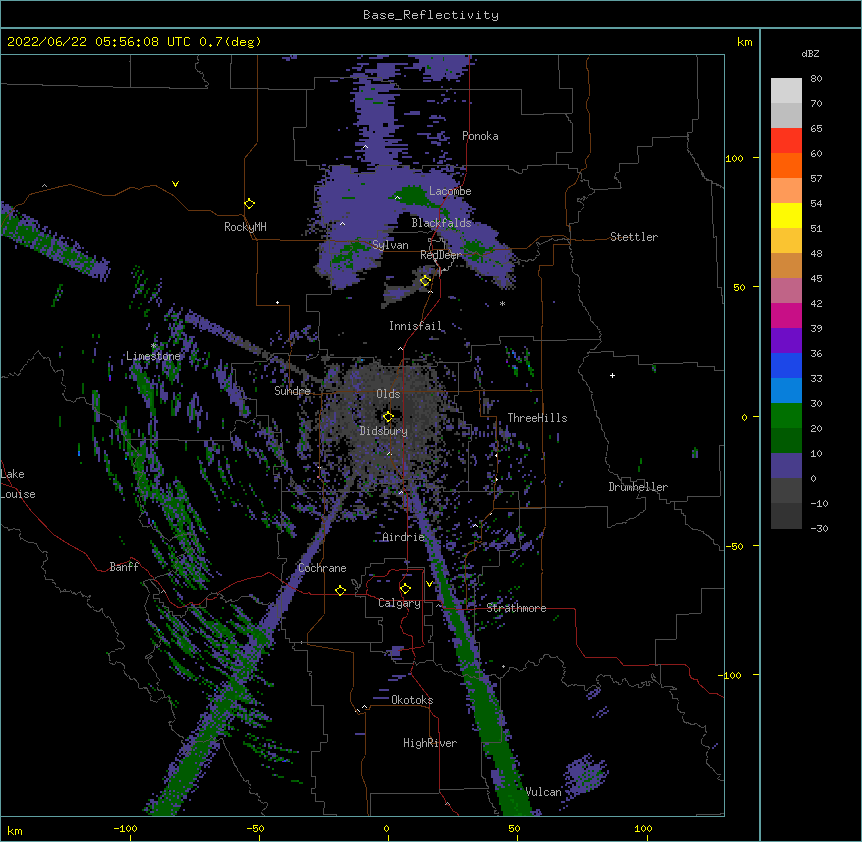Select the Didsbury label

tap(384, 431)
